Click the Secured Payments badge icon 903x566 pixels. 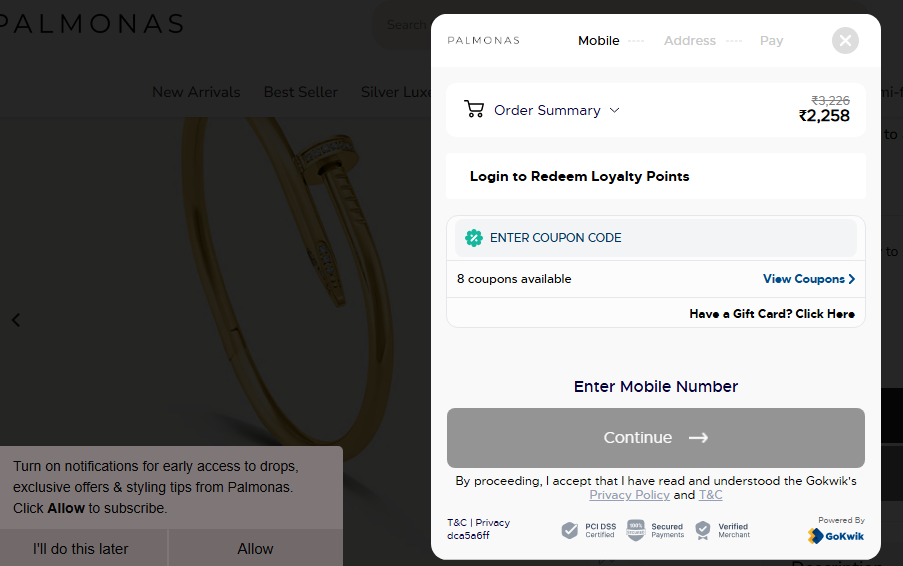point(635,530)
